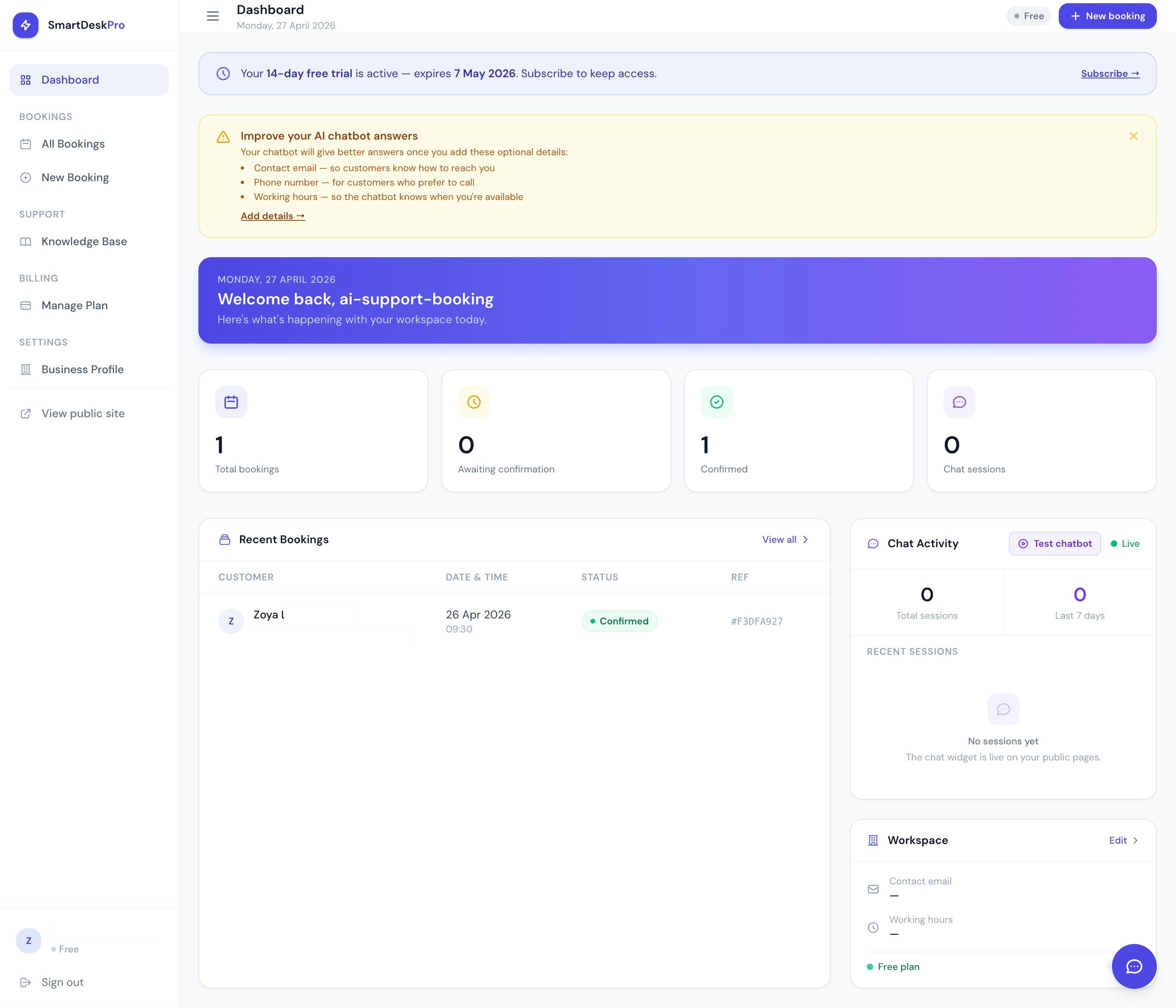Click the Test chatbot button
The height and width of the screenshot is (1008, 1176).
coord(1054,543)
